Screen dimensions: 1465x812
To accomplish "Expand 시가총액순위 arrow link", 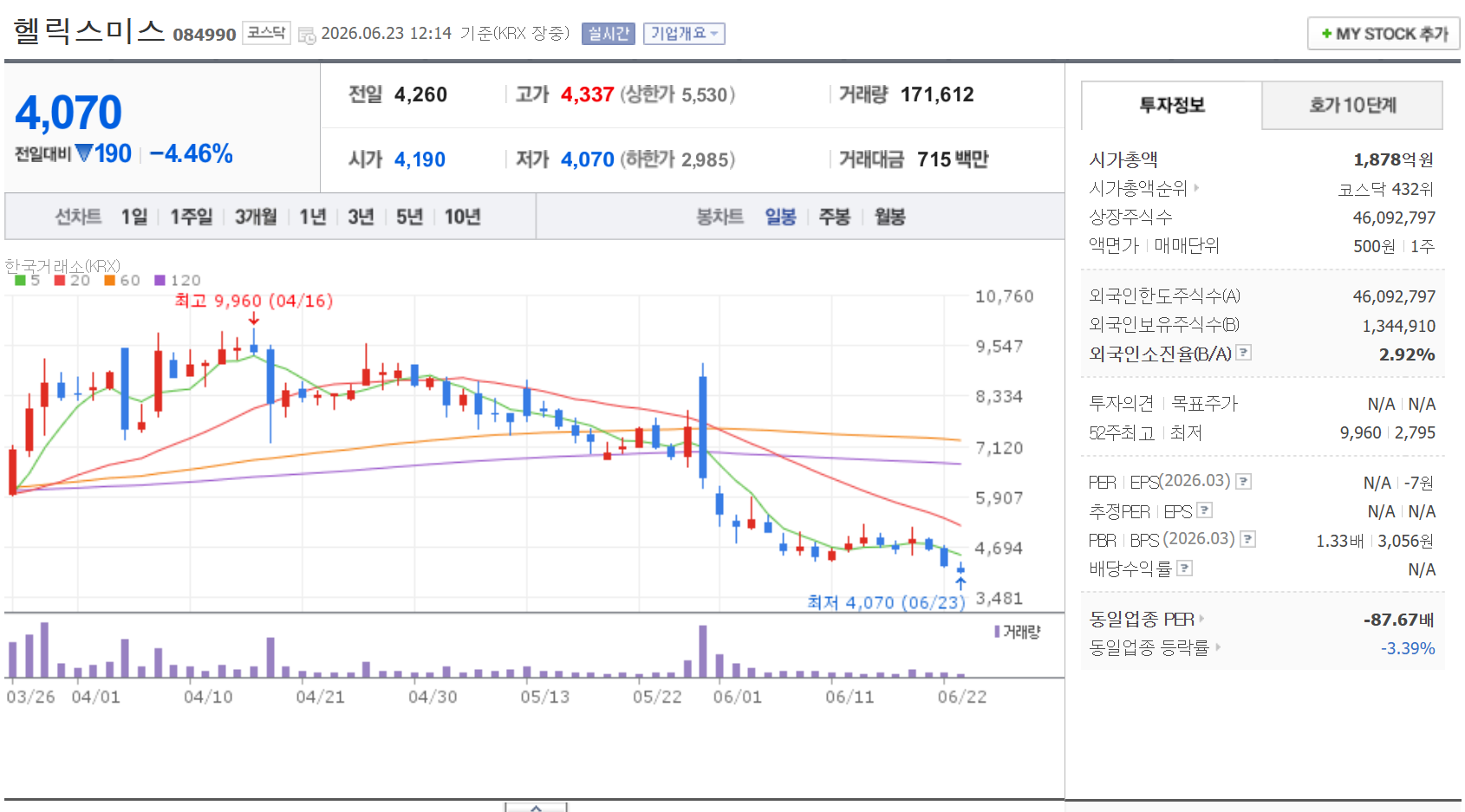I will click(x=1196, y=187).
